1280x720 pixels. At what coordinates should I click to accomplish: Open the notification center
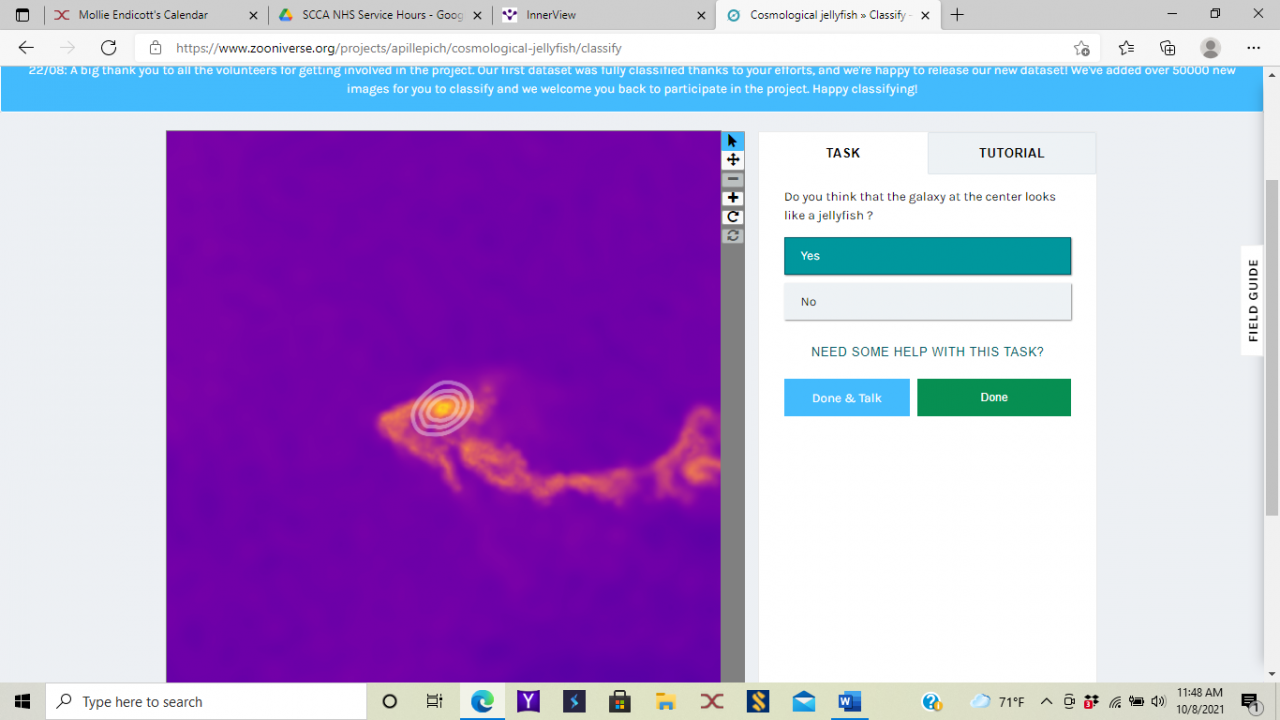(x=1250, y=701)
